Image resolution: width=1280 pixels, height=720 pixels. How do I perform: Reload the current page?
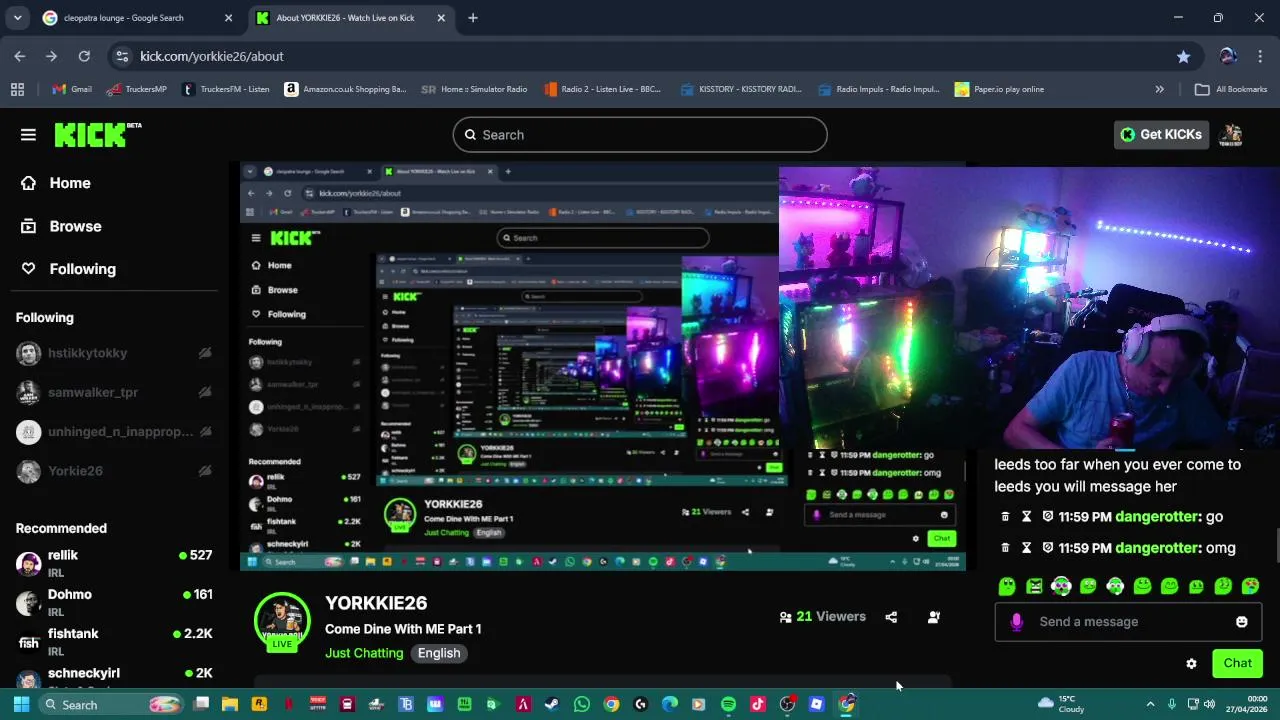click(84, 56)
